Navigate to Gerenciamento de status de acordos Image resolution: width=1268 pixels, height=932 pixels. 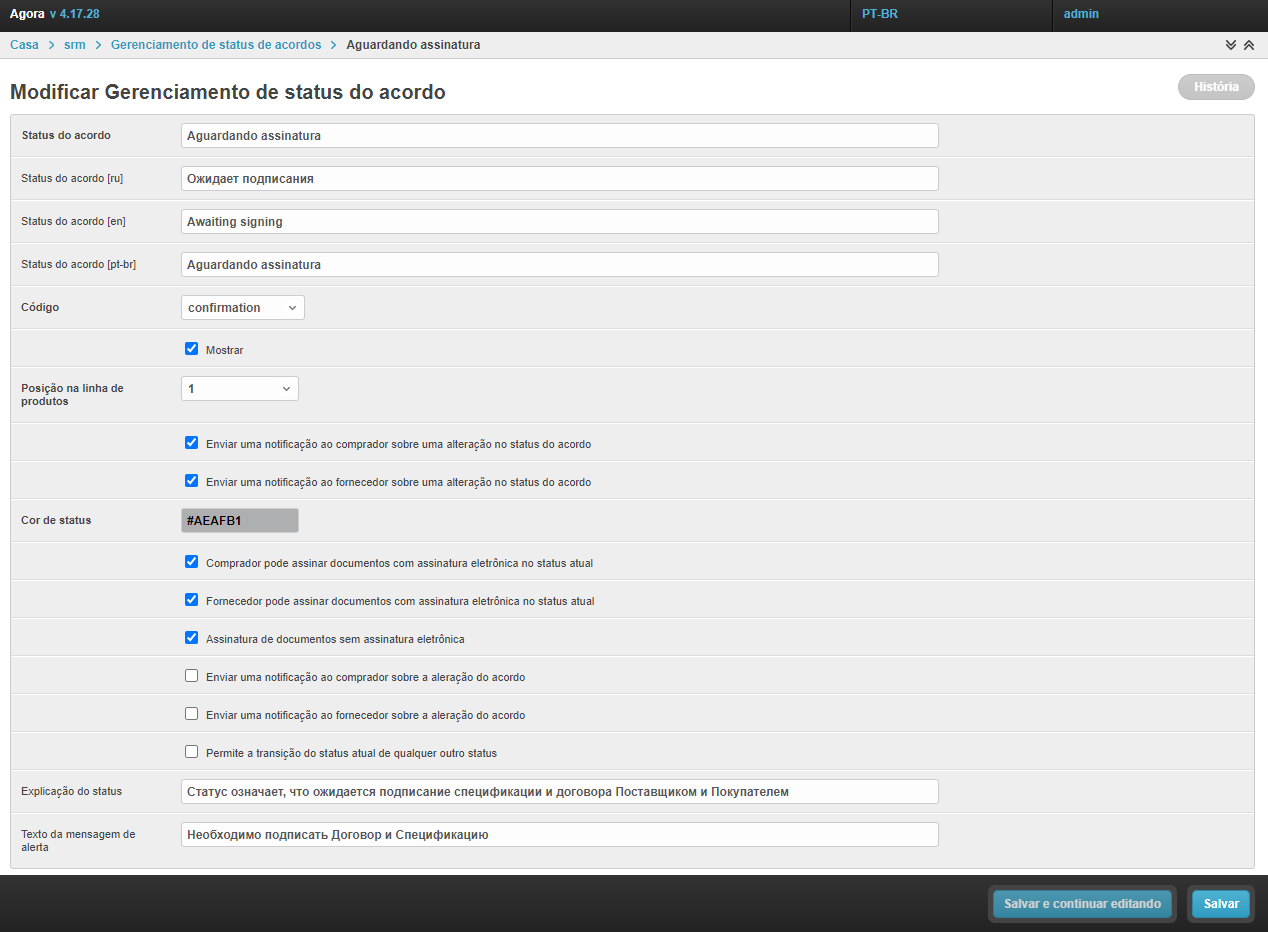[216, 45]
